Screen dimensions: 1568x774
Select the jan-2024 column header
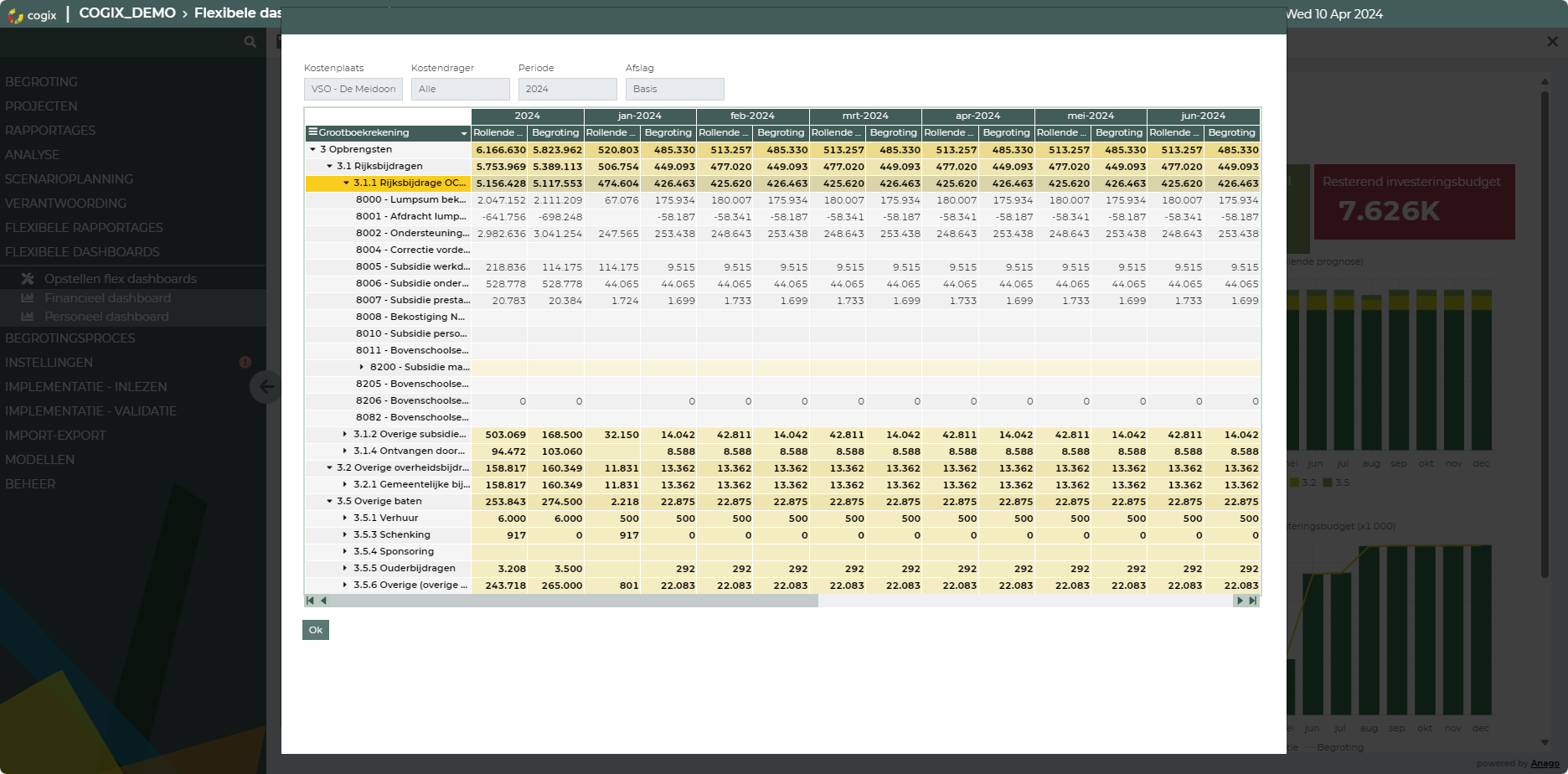(x=640, y=116)
